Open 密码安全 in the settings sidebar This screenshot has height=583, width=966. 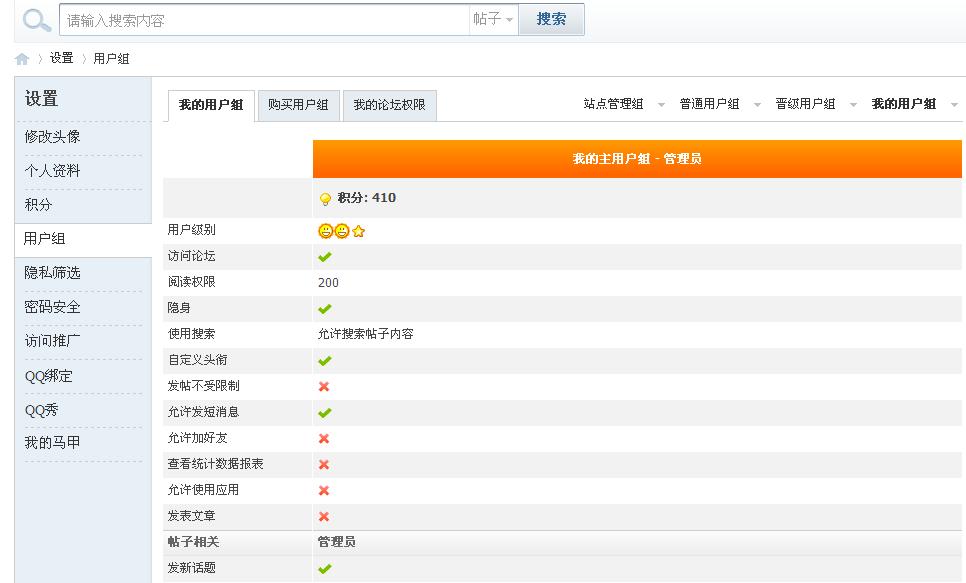52,307
